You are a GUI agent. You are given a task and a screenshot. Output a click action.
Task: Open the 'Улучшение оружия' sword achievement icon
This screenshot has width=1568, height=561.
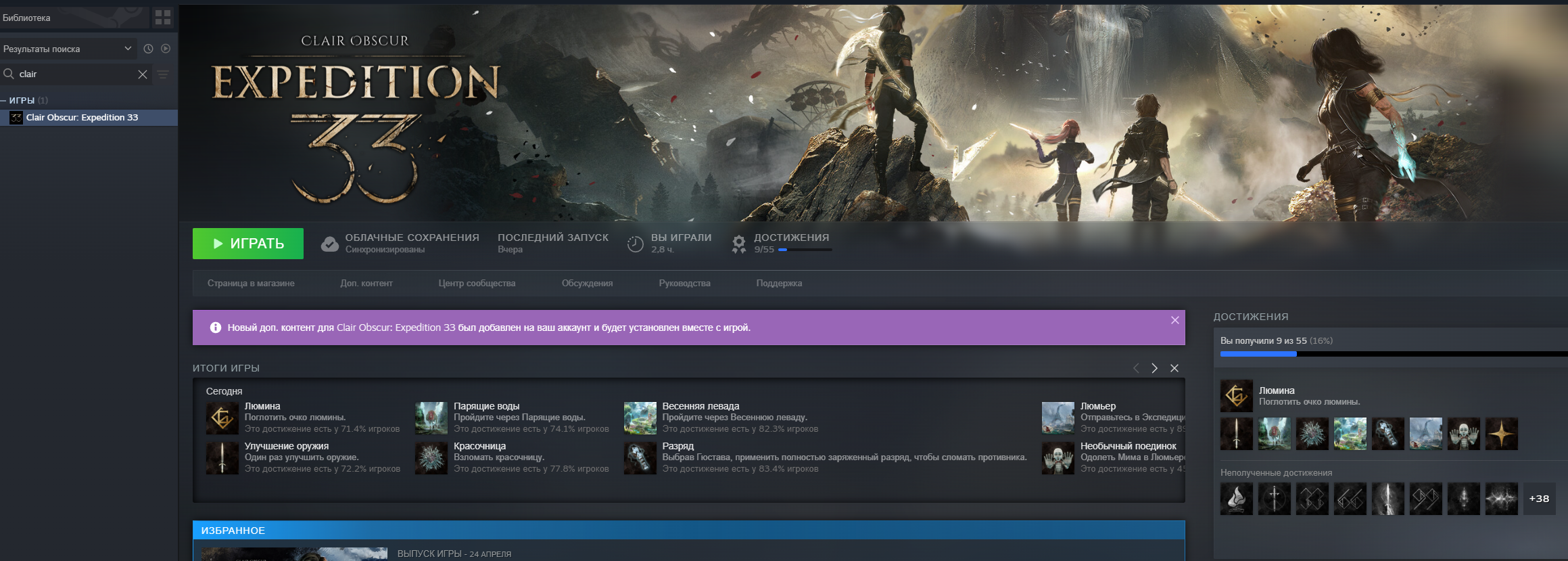pos(222,458)
